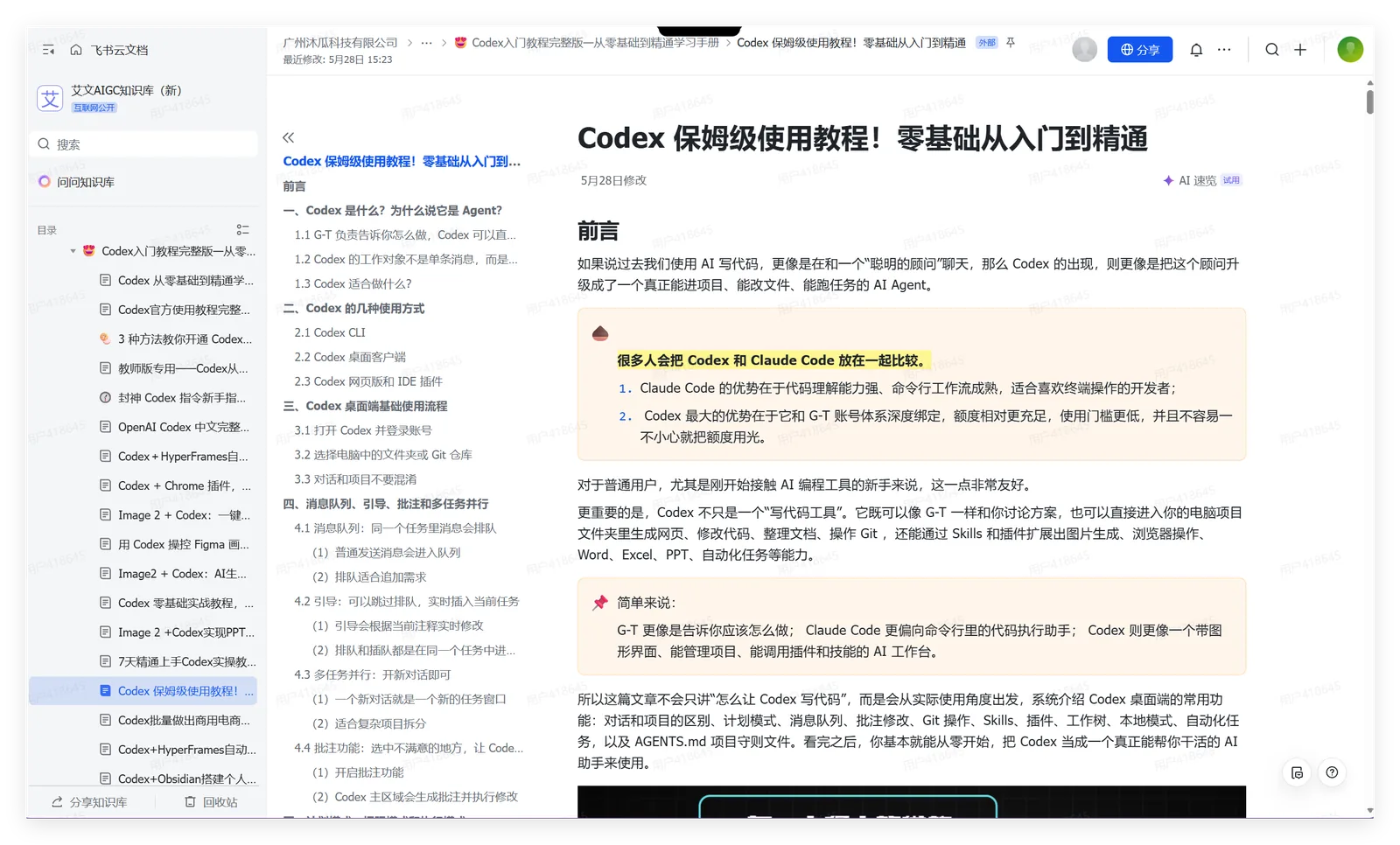Jump to (1) 开启批注功能 outline entry
Viewport: 1400px width, 845px height.
tap(358, 772)
